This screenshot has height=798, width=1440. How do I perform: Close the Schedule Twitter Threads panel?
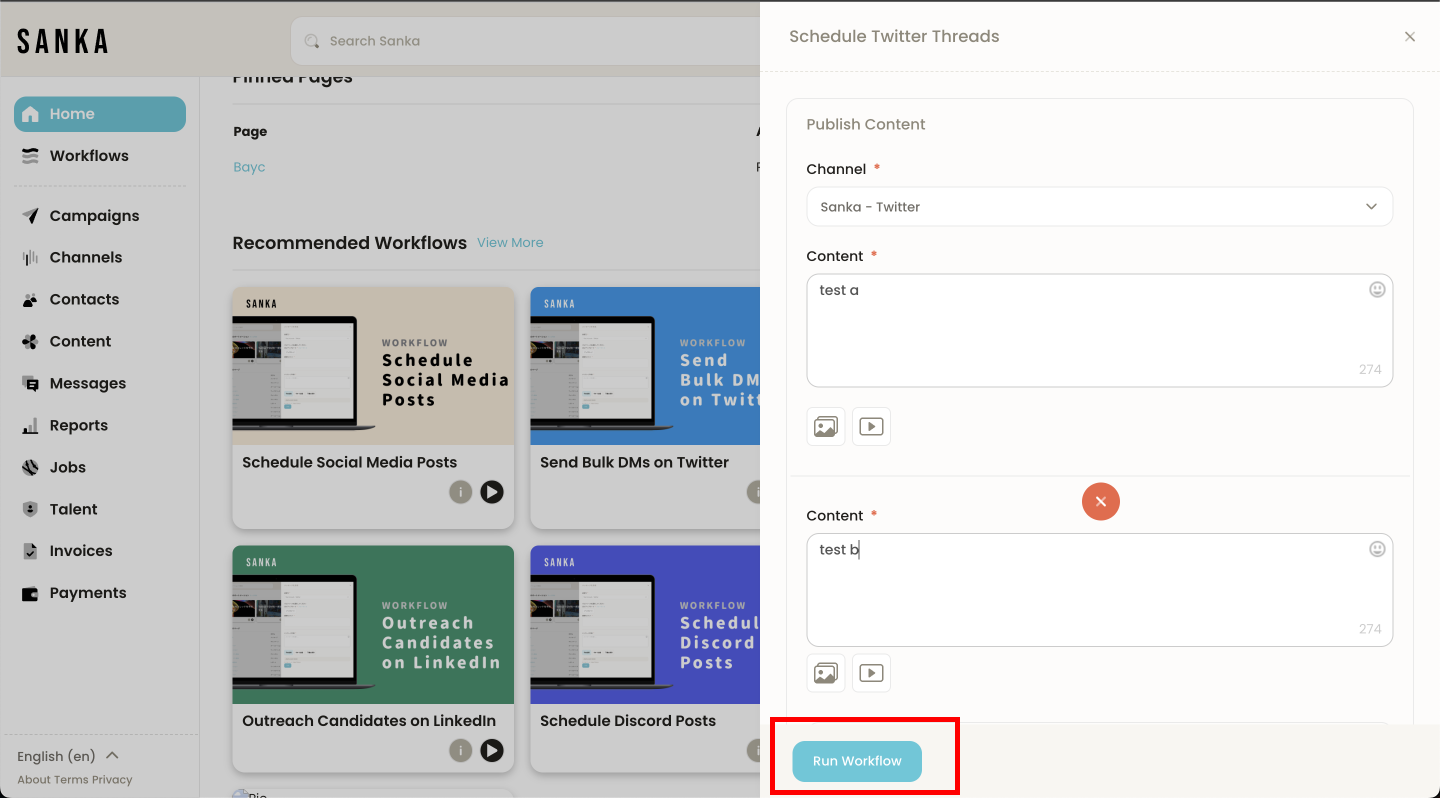point(1409,37)
